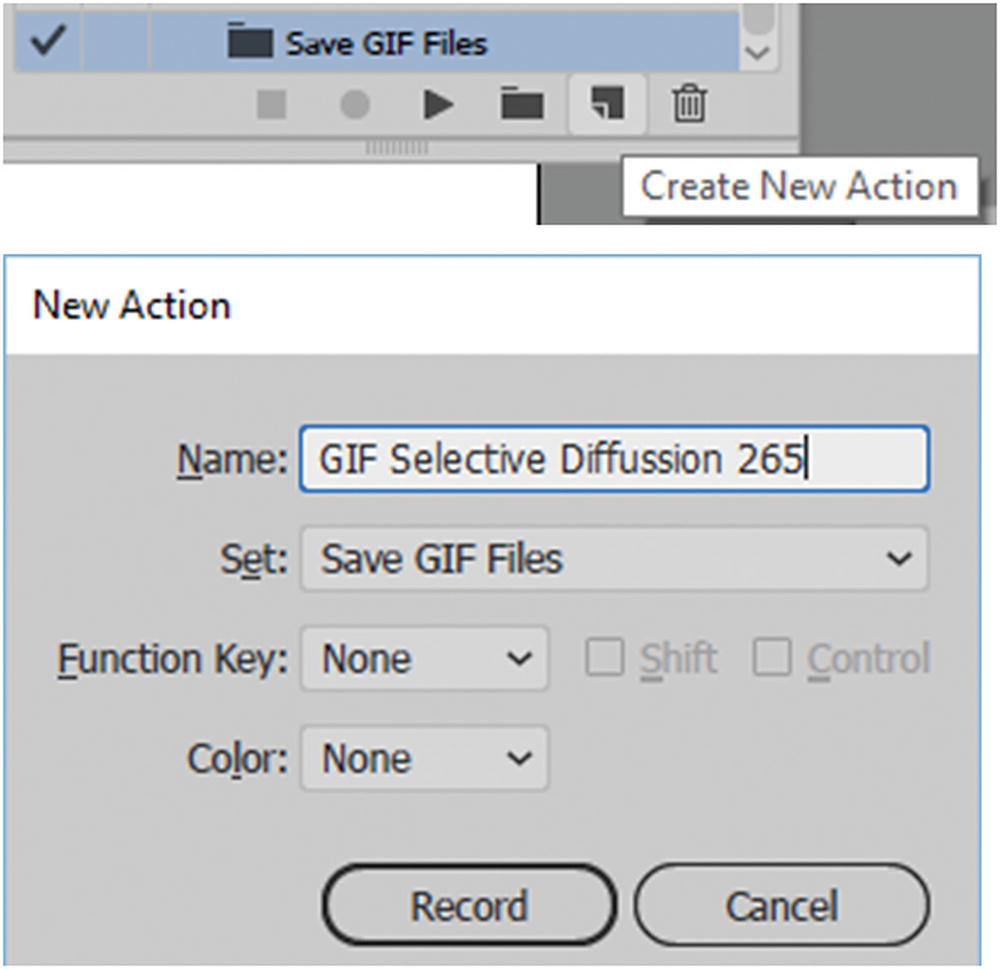This screenshot has width=1000, height=969.
Task: Click the Stop square icon
Action: pos(272,103)
